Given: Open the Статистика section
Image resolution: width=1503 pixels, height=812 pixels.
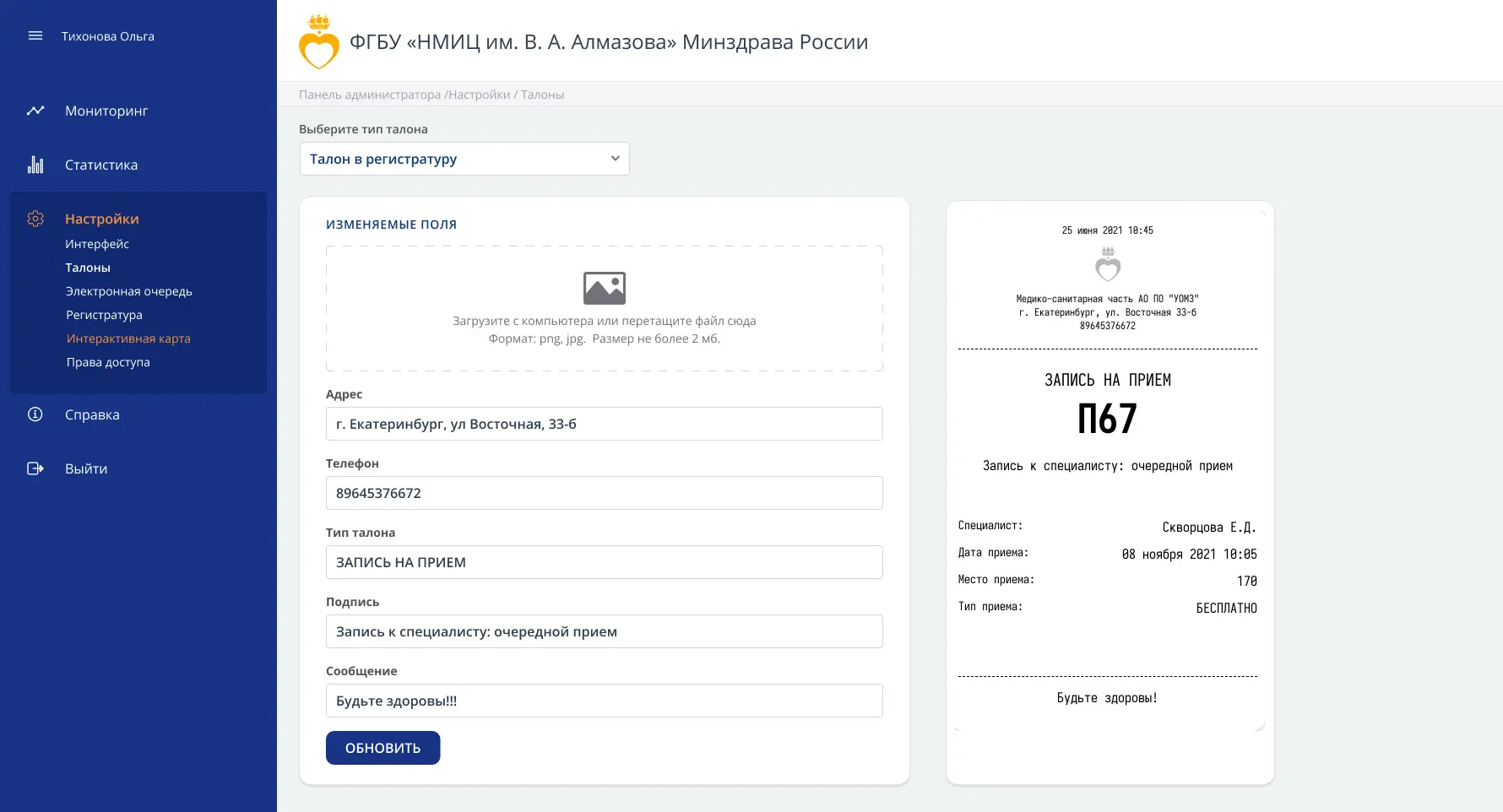Looking at the screenshot, I should pos(101,165).
